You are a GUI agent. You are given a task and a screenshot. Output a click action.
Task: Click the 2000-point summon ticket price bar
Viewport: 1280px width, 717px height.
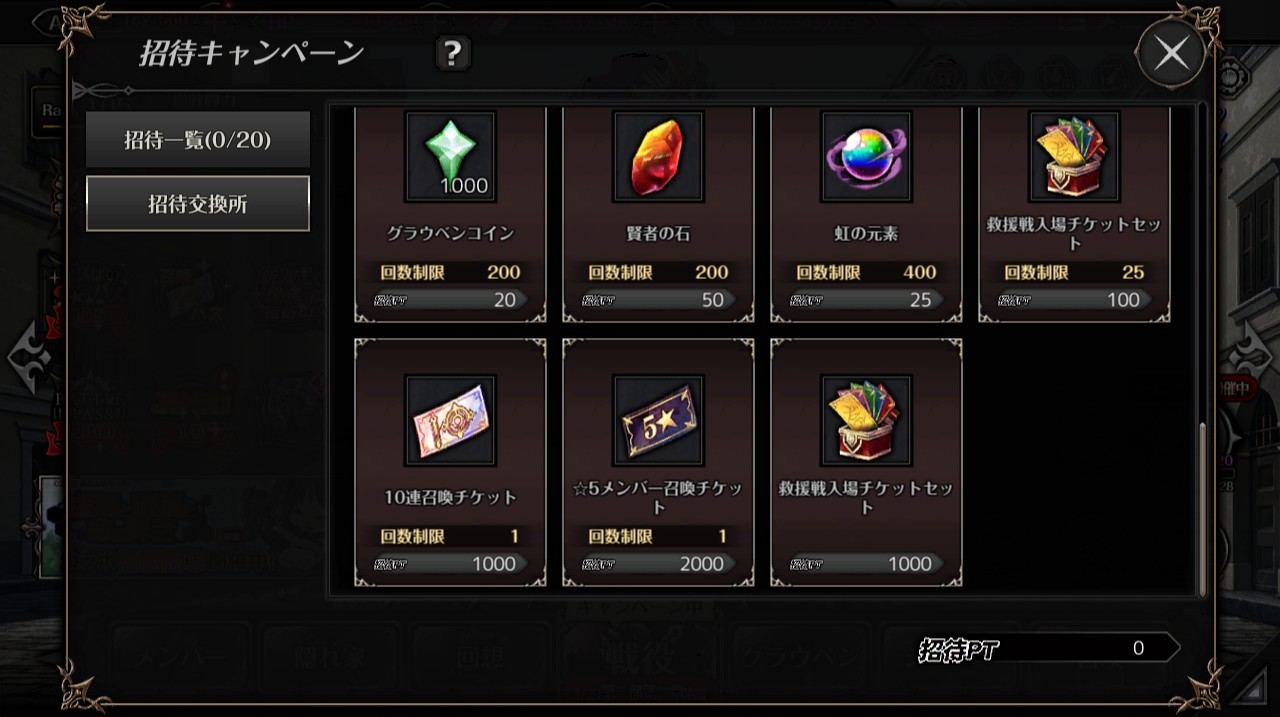[658, 564]
